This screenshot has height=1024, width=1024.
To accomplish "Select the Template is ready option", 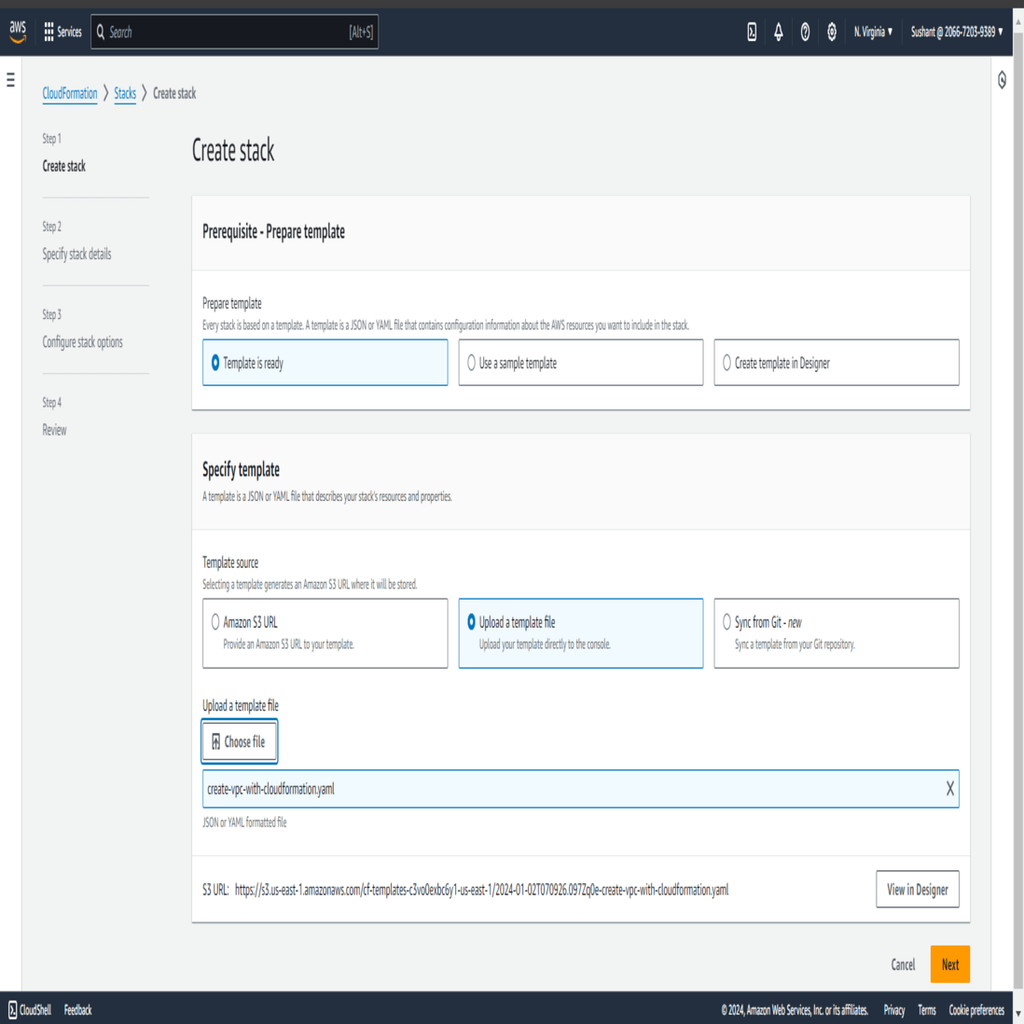I will pyautogui.click(x=325, y=362).
